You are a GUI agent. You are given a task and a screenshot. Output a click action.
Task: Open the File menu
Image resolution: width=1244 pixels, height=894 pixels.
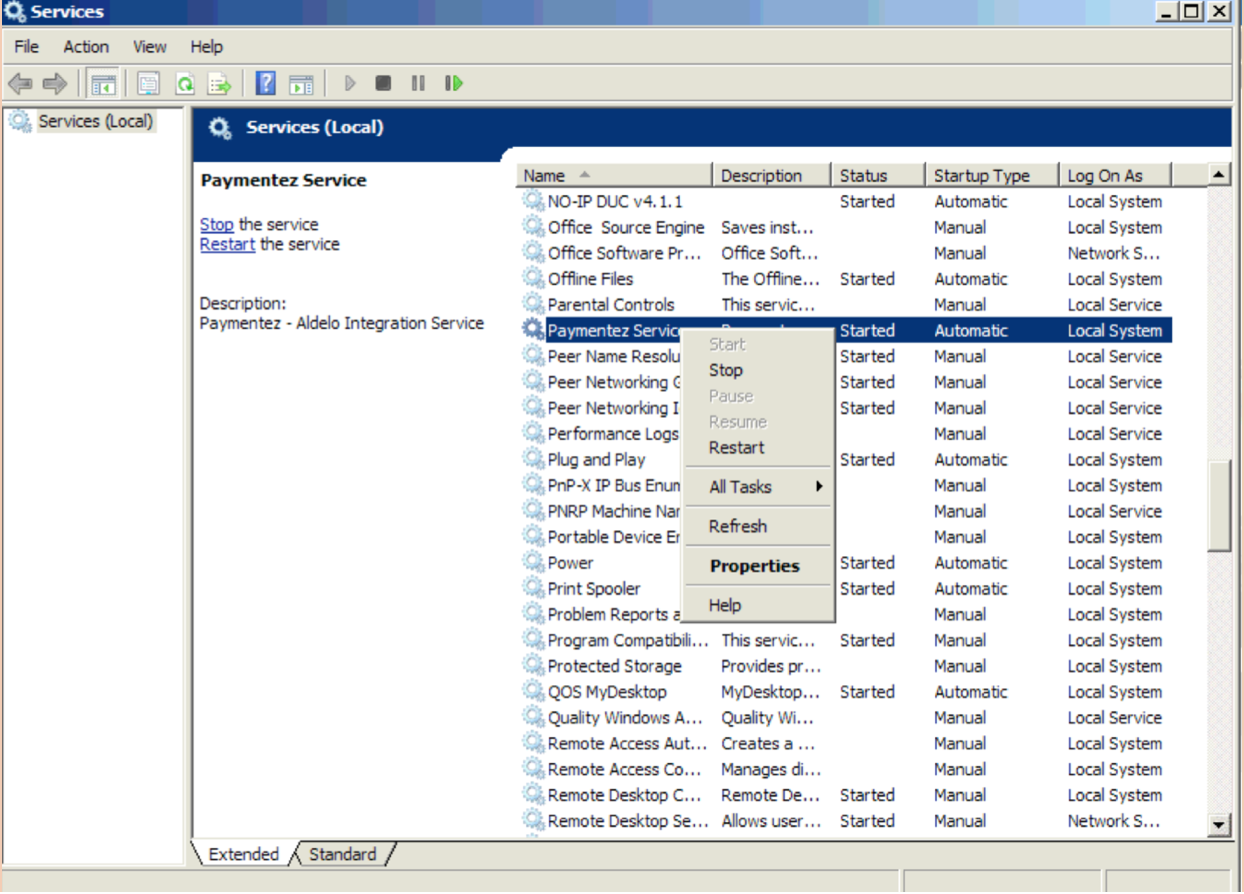(x=27, y=47)
